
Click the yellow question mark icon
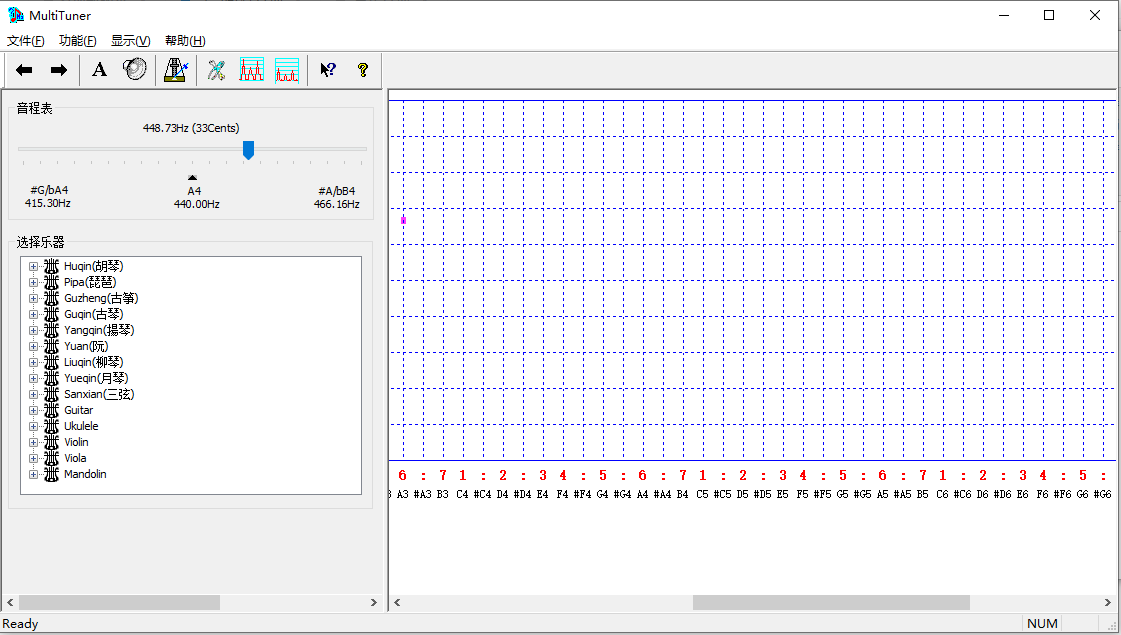tap(362, 70)
